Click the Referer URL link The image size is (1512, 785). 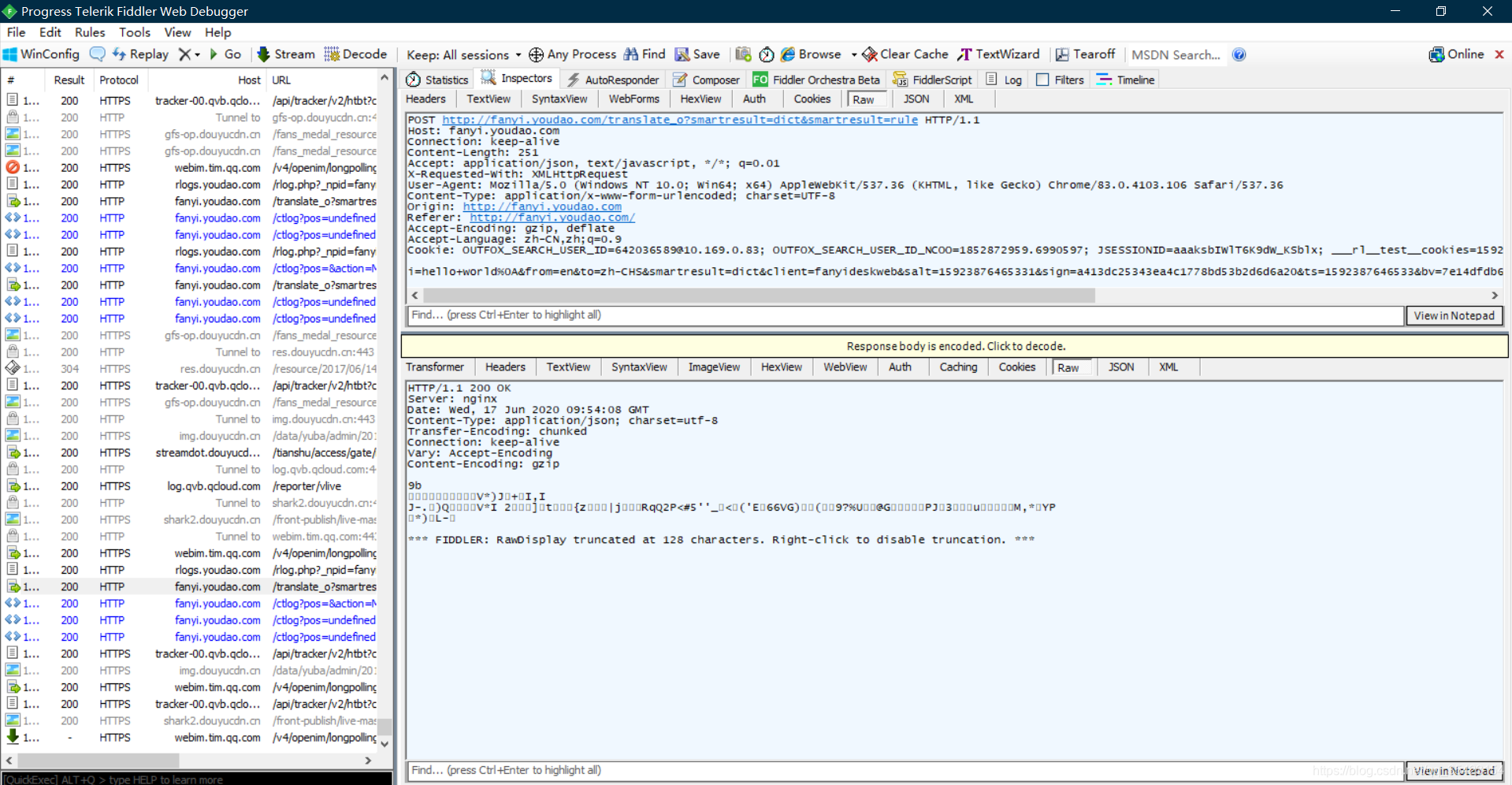(552, 218)
